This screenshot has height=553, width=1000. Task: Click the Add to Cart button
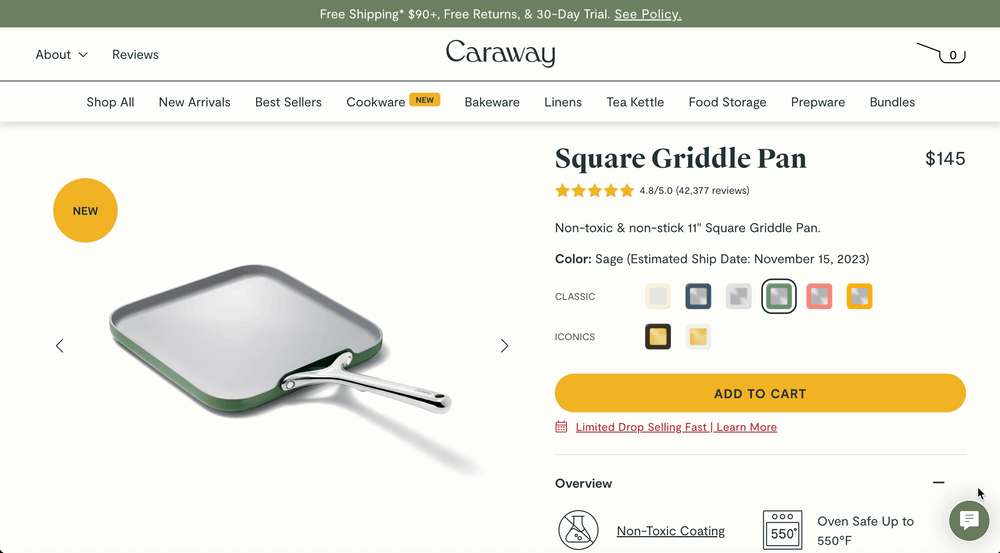pos(760,393)
